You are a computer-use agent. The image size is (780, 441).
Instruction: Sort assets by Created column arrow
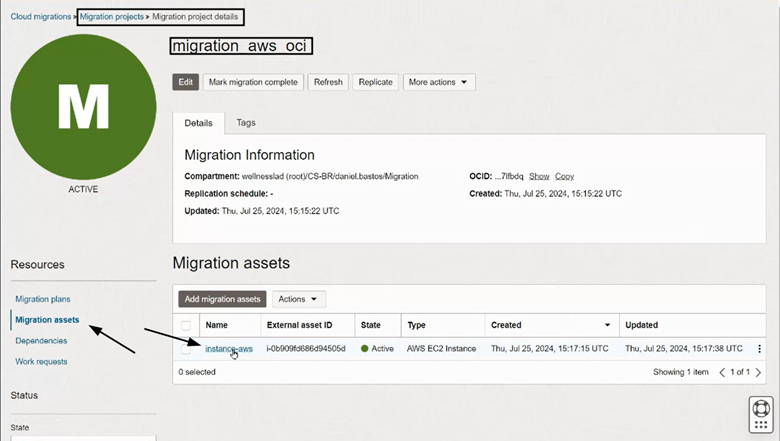607,325
